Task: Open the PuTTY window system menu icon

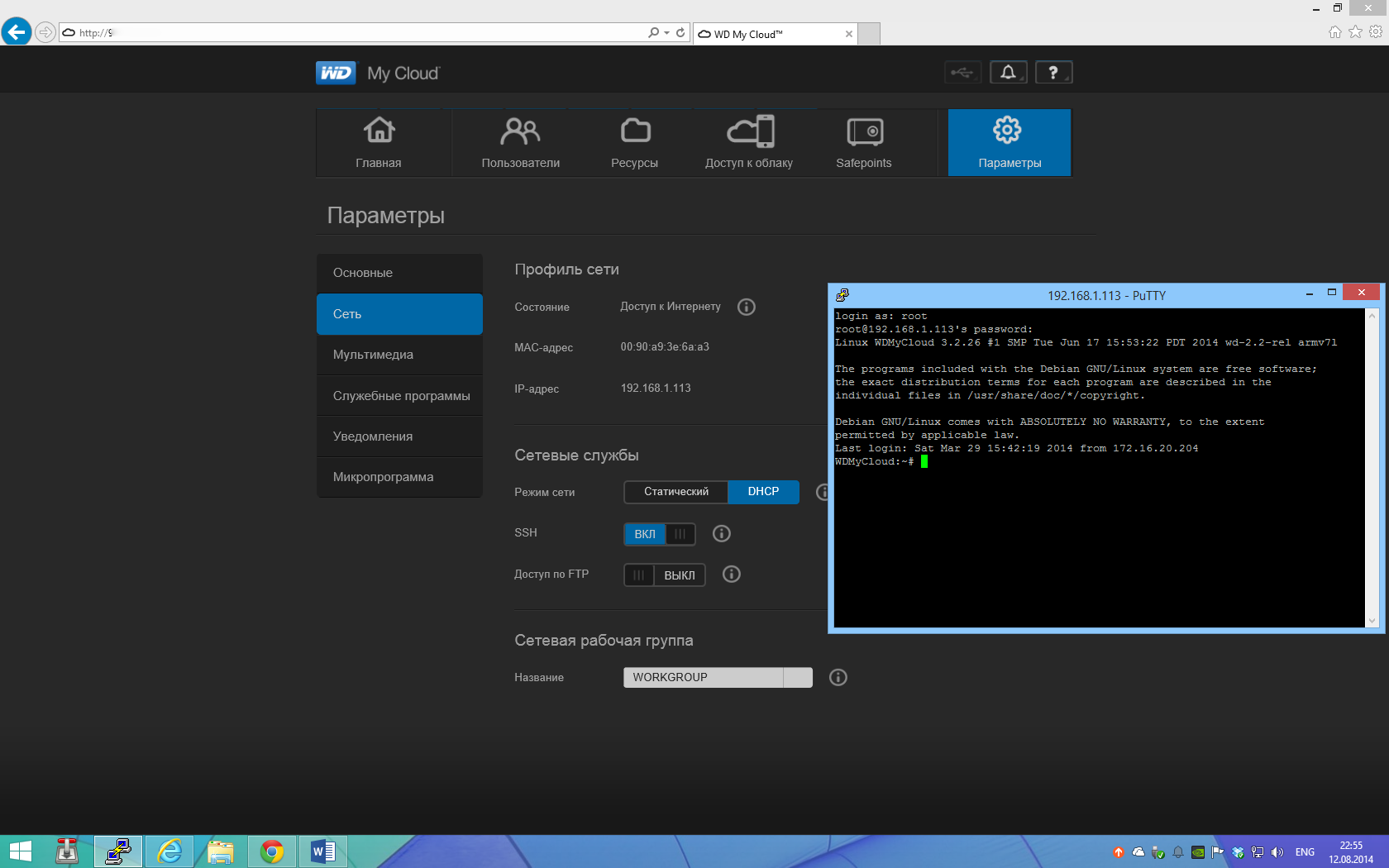Action: point(842,295)
